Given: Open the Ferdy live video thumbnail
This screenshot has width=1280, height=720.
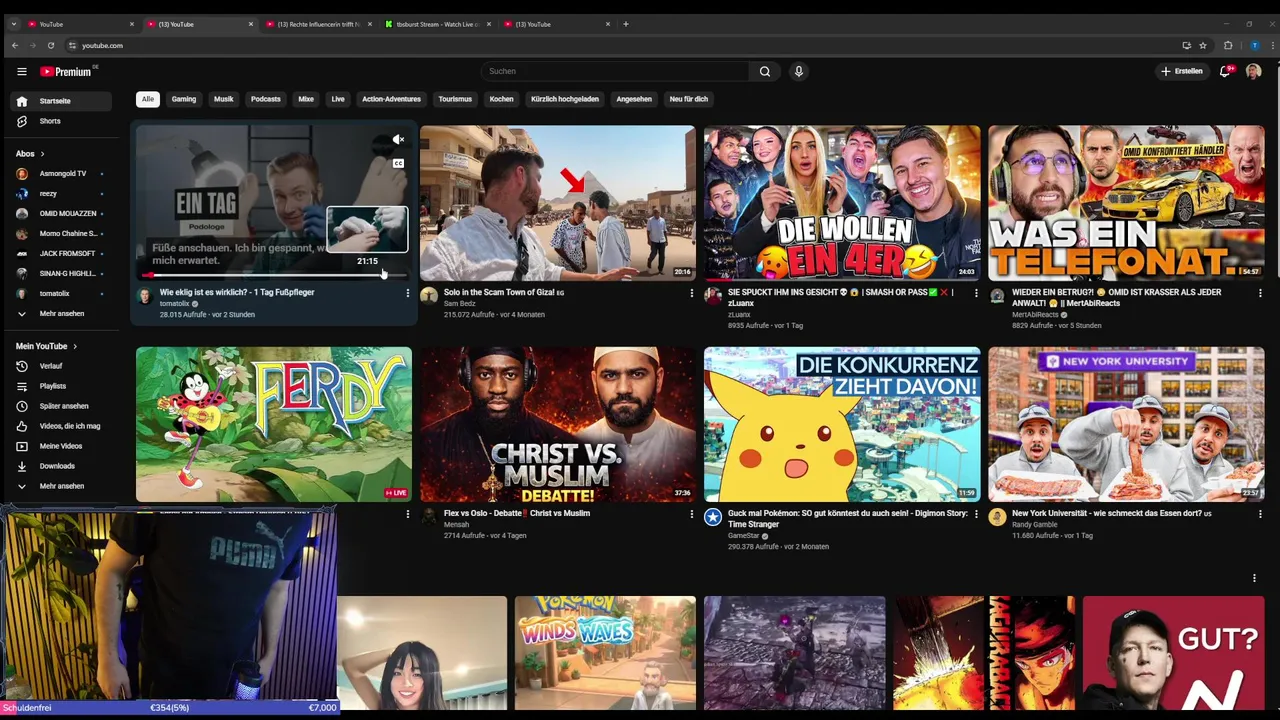Looking at the screenshot, I should [x=274, y=424].
